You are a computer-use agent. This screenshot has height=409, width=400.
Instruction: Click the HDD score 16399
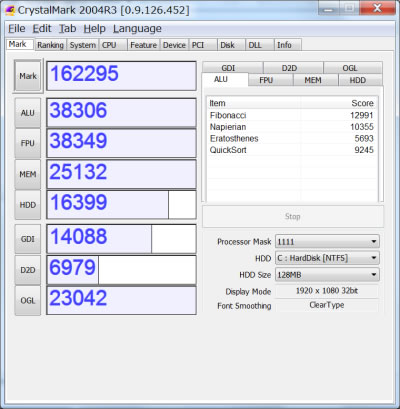point(121,205)
